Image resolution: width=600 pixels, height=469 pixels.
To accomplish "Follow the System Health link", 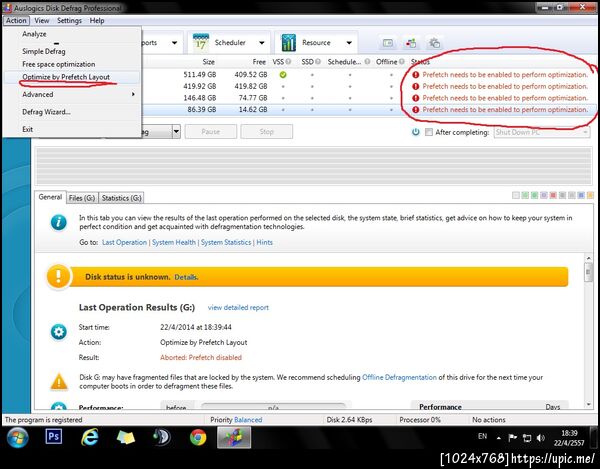I will coord(174,242).
